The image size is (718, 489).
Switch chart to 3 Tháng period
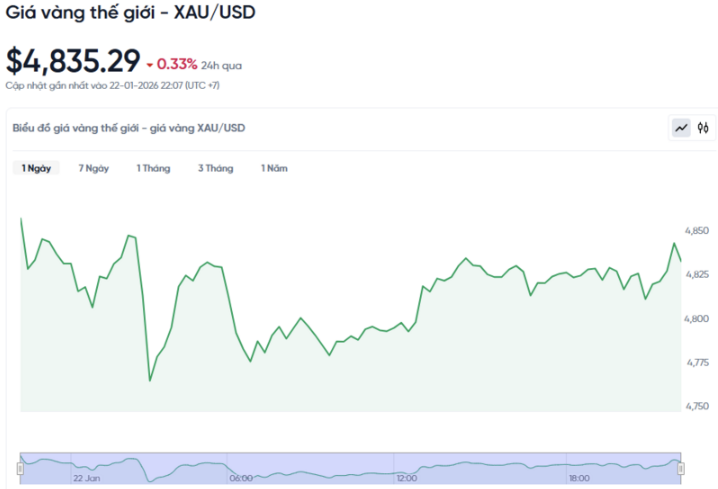(x=215, y=168)
